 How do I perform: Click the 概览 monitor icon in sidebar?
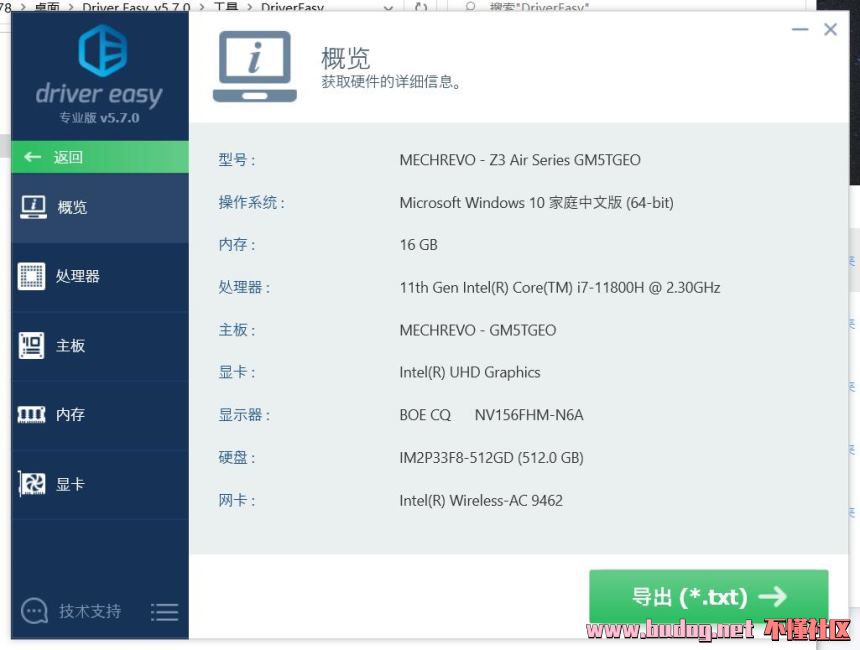33,207
